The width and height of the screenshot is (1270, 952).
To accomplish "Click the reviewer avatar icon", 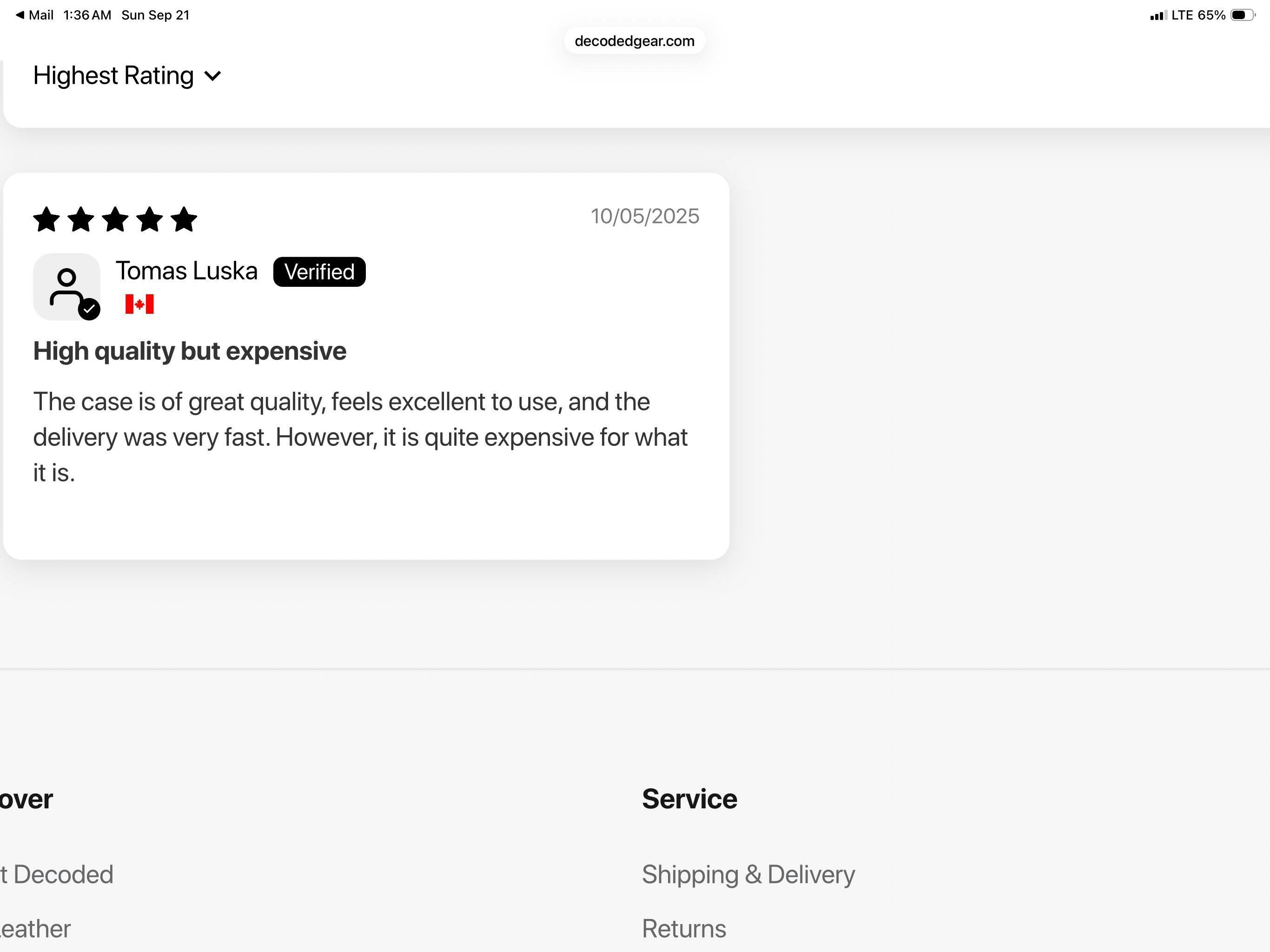I will click(66, 285).
